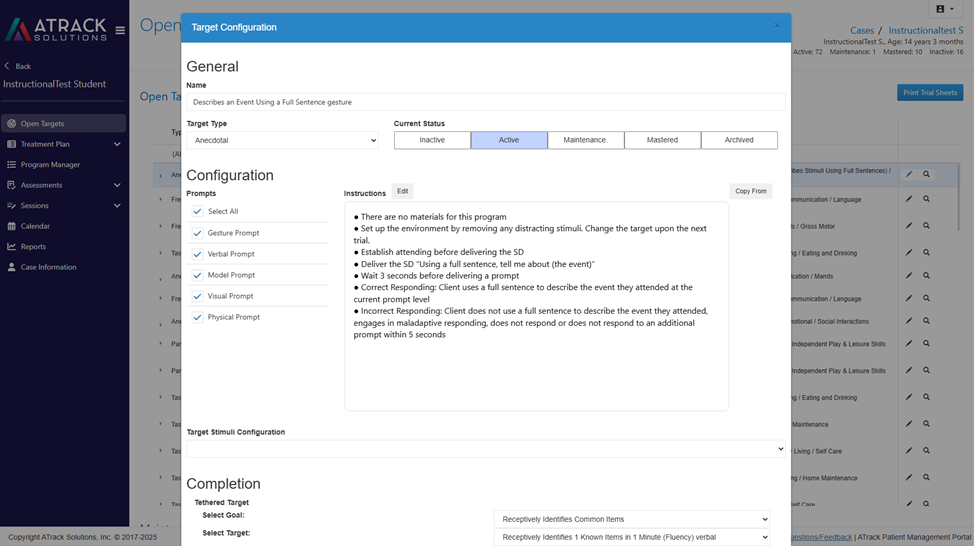Click the Calendar sidebar icon
The height and width of the screenshot is (546, 975).
click(x=11, y=226)
